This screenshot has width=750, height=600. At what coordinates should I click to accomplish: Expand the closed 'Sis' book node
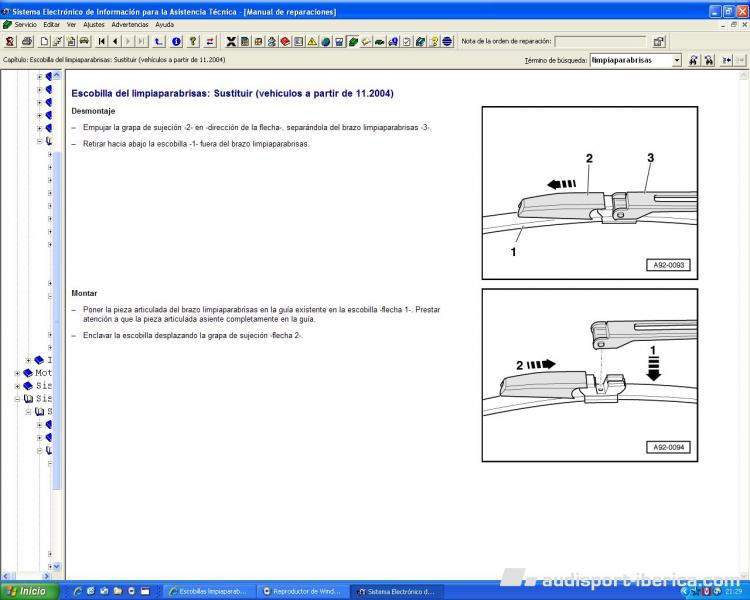(17, 386)
